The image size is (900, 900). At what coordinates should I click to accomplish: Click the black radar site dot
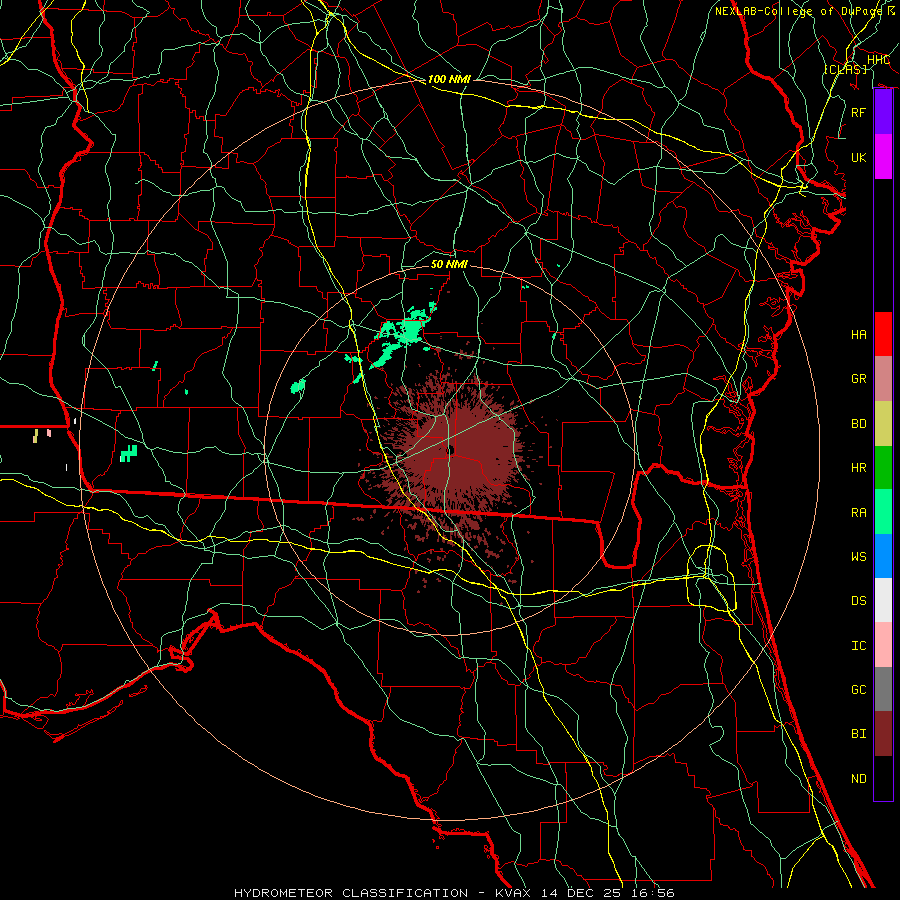452,450
